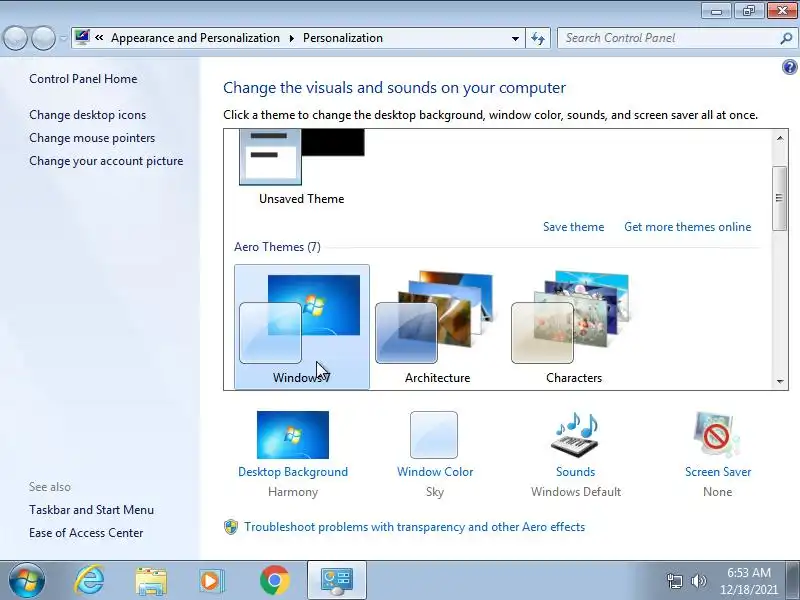This screenshot has width=800, height=600.
Task: Expand the double-chevron breadcrumb overflow
Action: (99, 38)
